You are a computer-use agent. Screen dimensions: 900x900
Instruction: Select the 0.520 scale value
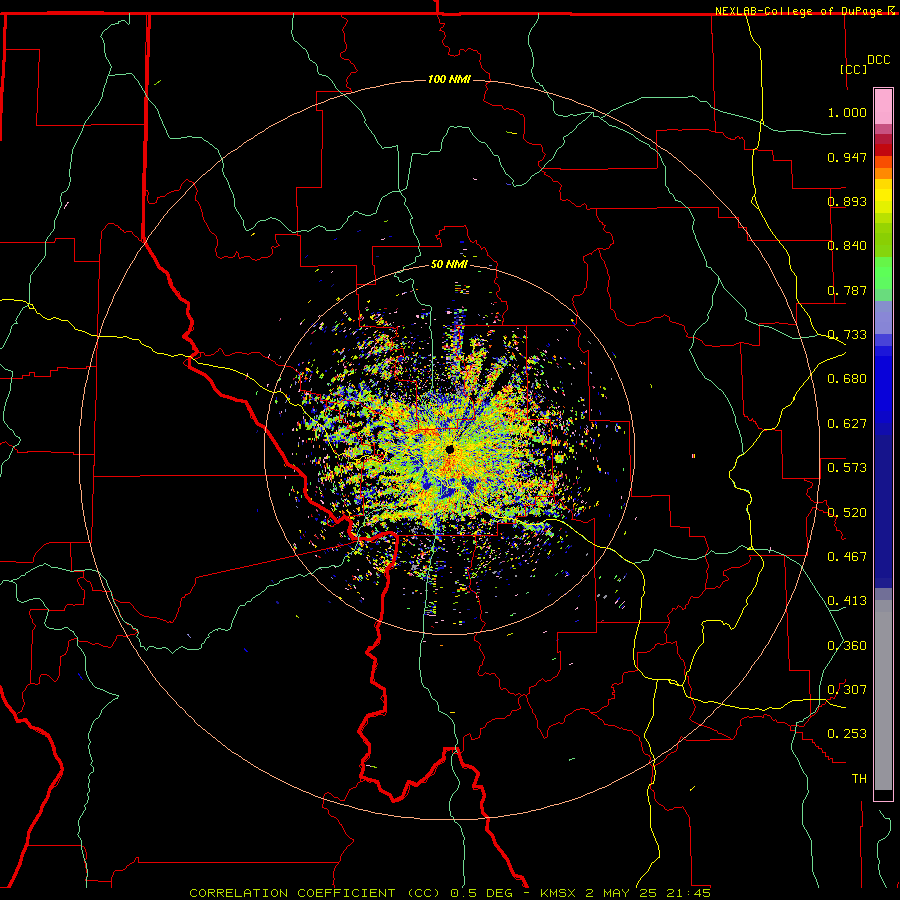click(847, 513)
